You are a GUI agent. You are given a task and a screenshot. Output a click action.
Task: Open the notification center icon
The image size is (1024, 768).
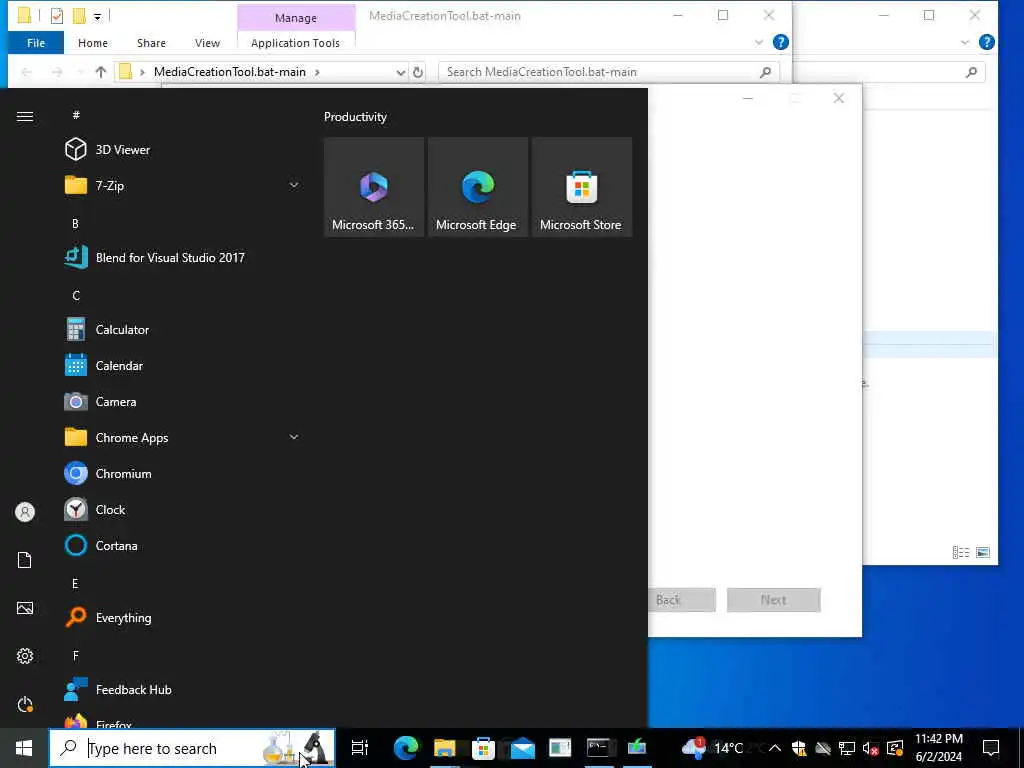point(991,748)
